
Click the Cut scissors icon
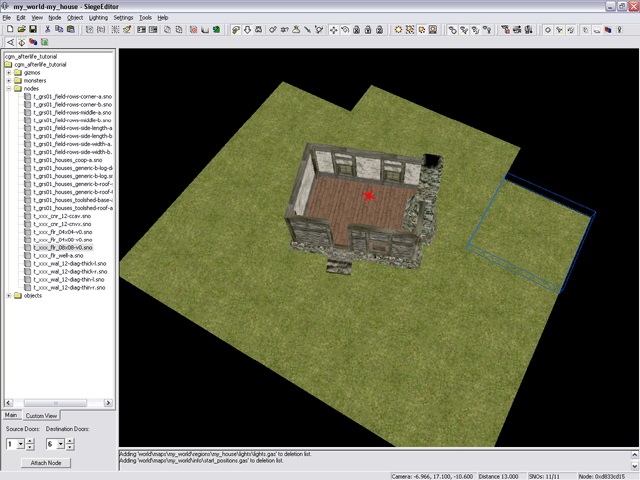[x=47, y=29]
